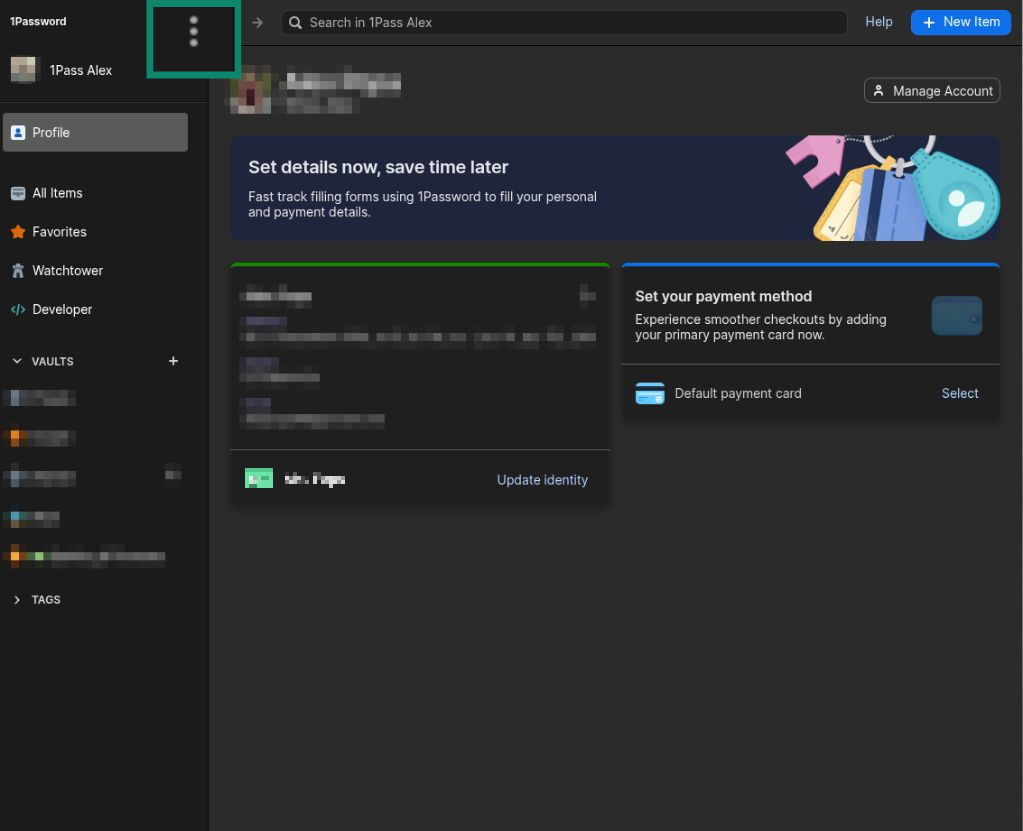The height and width of the screenshot is (831, 1023).
Task: Click the Manage Account button
Action: [932, 91]
